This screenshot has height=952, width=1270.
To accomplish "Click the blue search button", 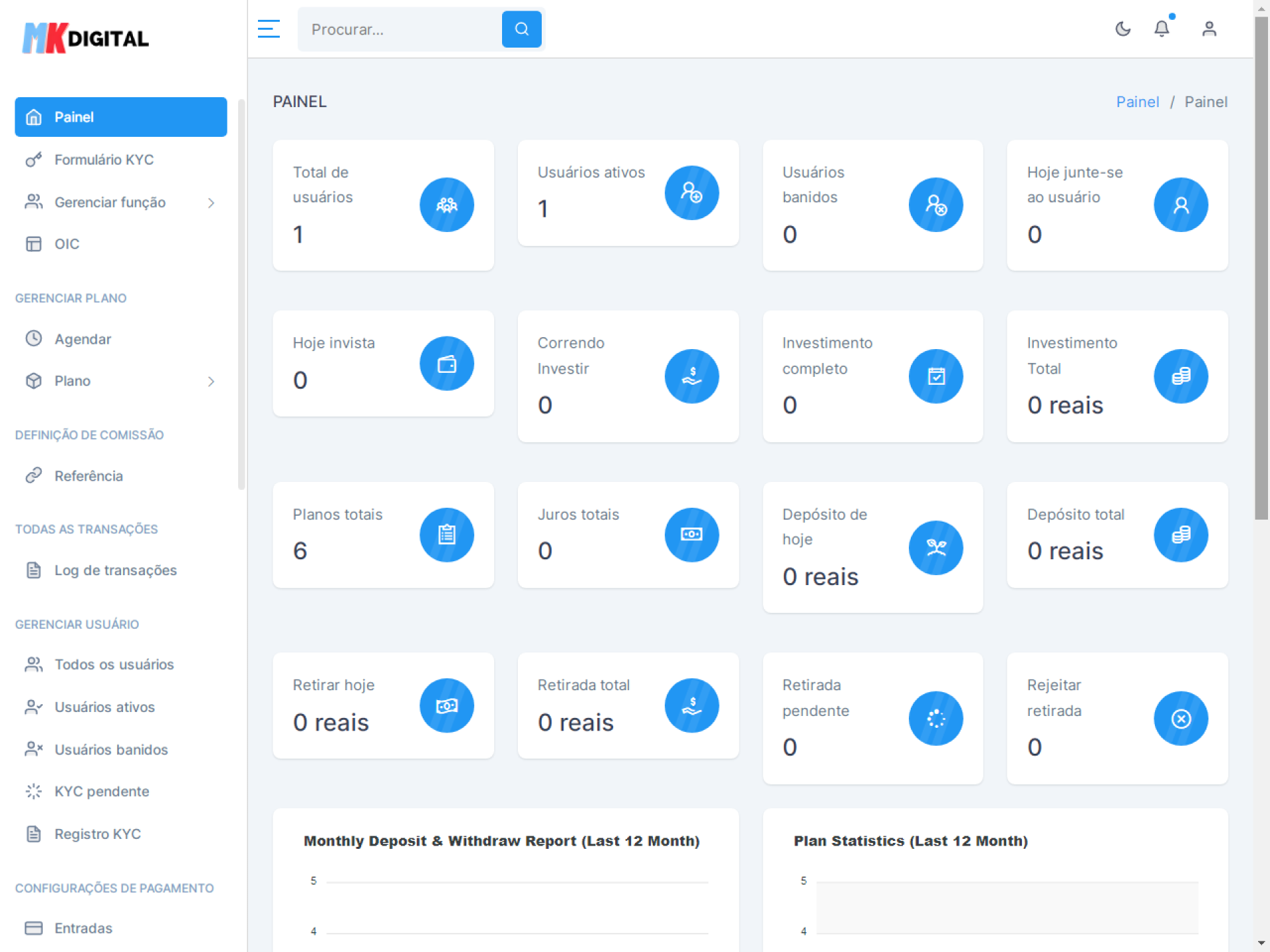I will pos(521,29).
